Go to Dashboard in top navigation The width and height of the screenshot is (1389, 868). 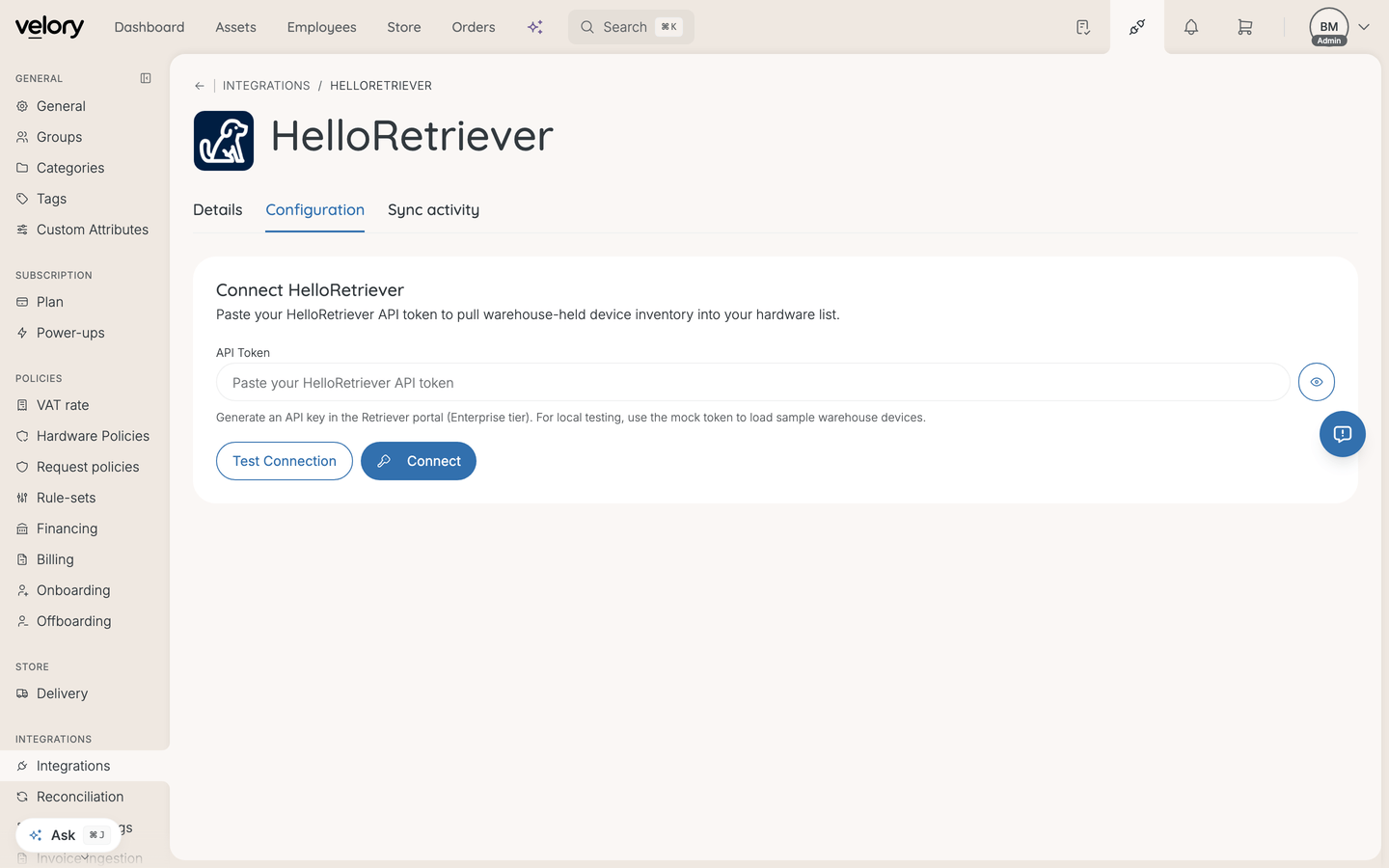150,27
